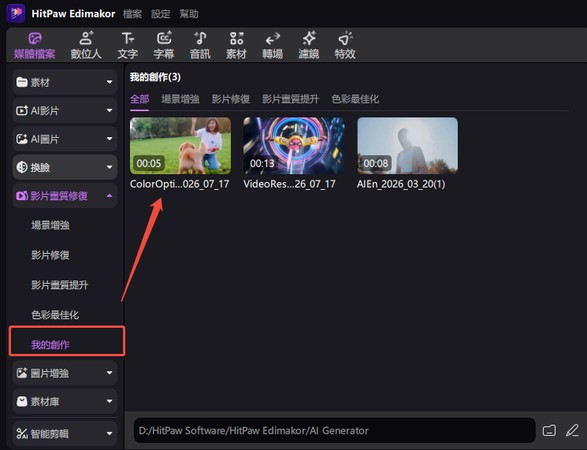Switch to the 影片畫質提升 tab
The width and height of the screenshot is (587, 450).
291,99
